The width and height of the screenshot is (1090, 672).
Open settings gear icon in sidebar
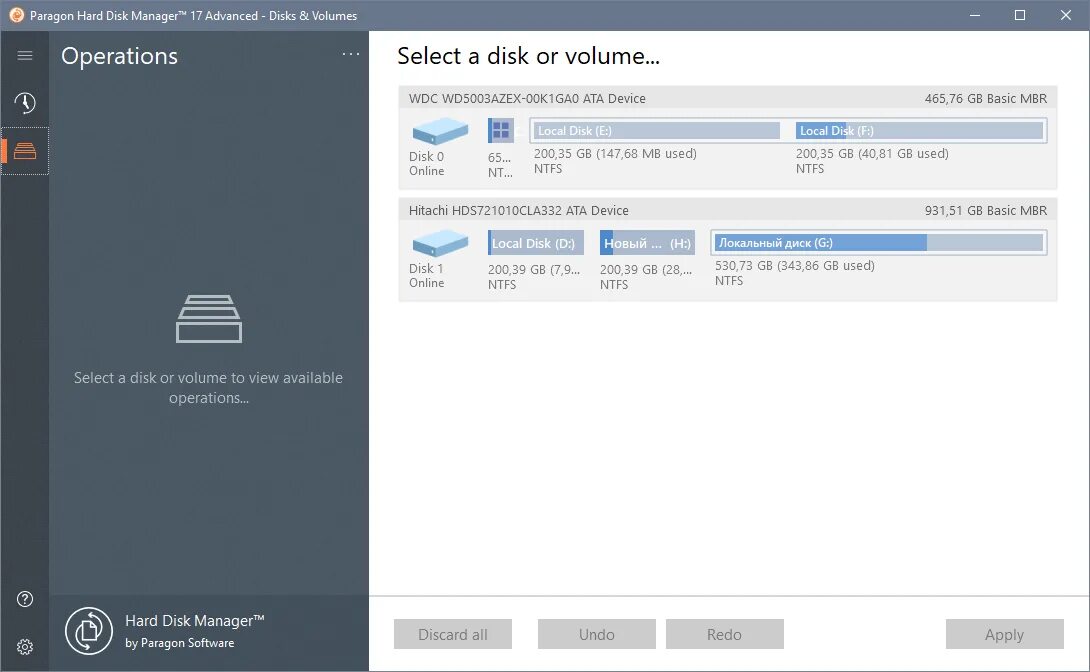click(25, 647)
